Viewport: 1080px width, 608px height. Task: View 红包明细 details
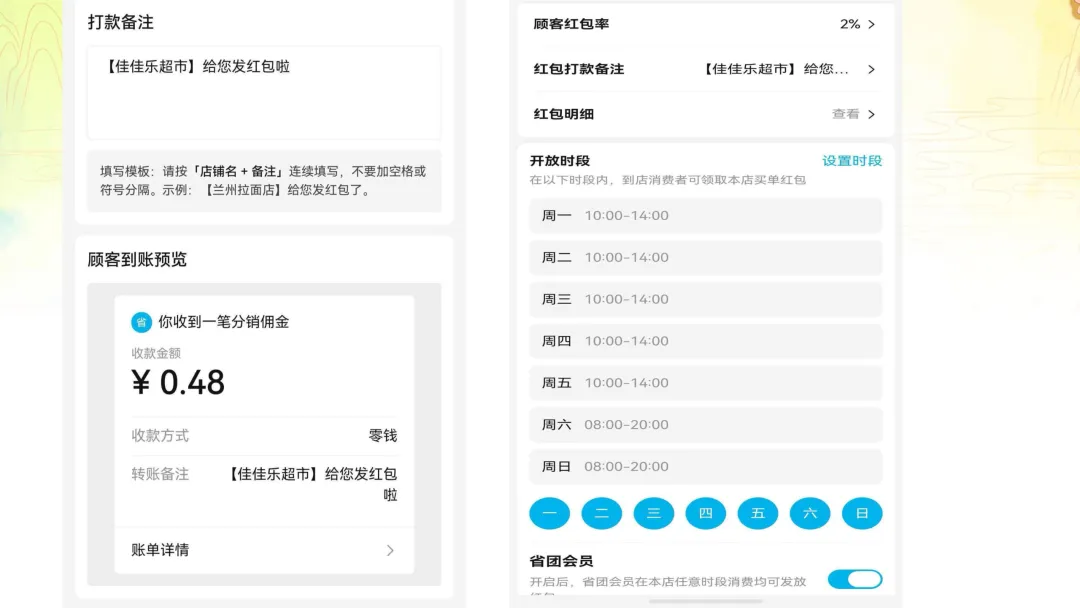[x=705, y=114]
